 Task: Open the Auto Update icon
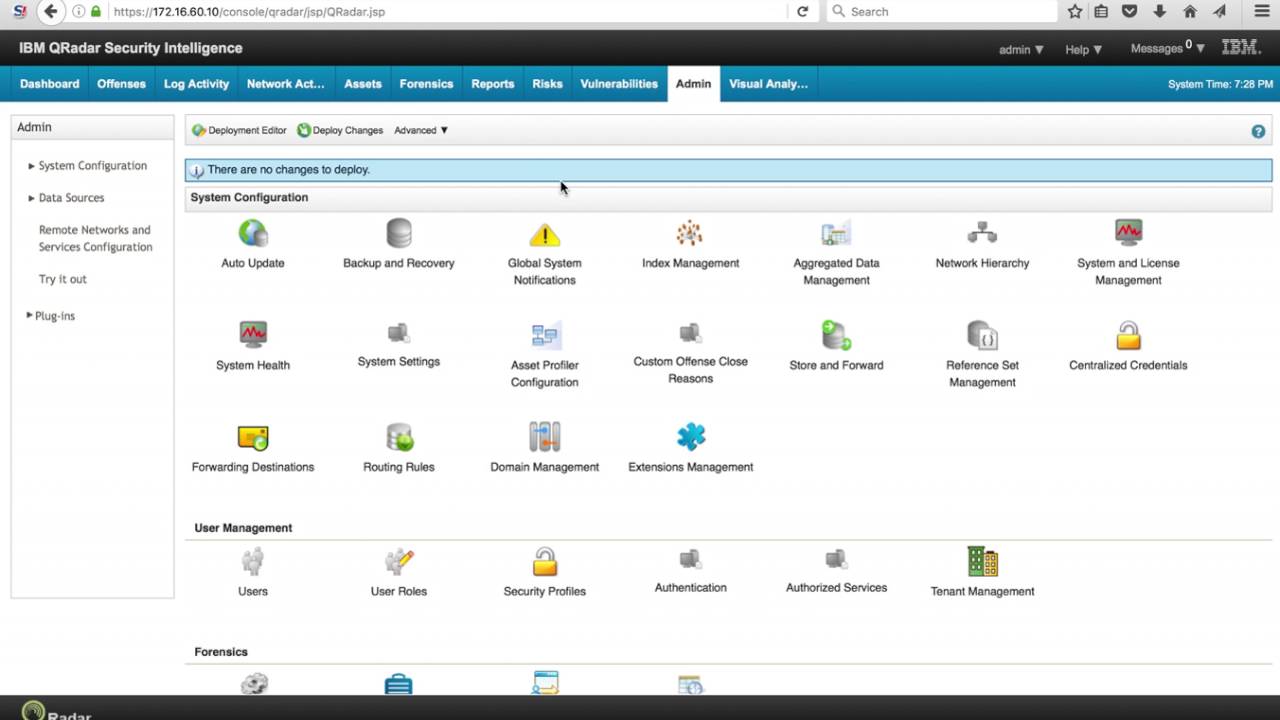[253, 245]
